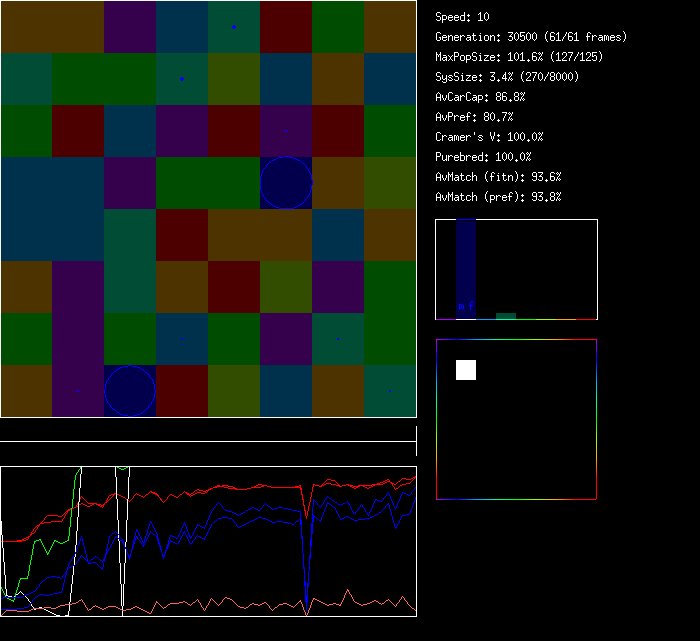Click the Speed: 10 readout

(x=462, y=17)
